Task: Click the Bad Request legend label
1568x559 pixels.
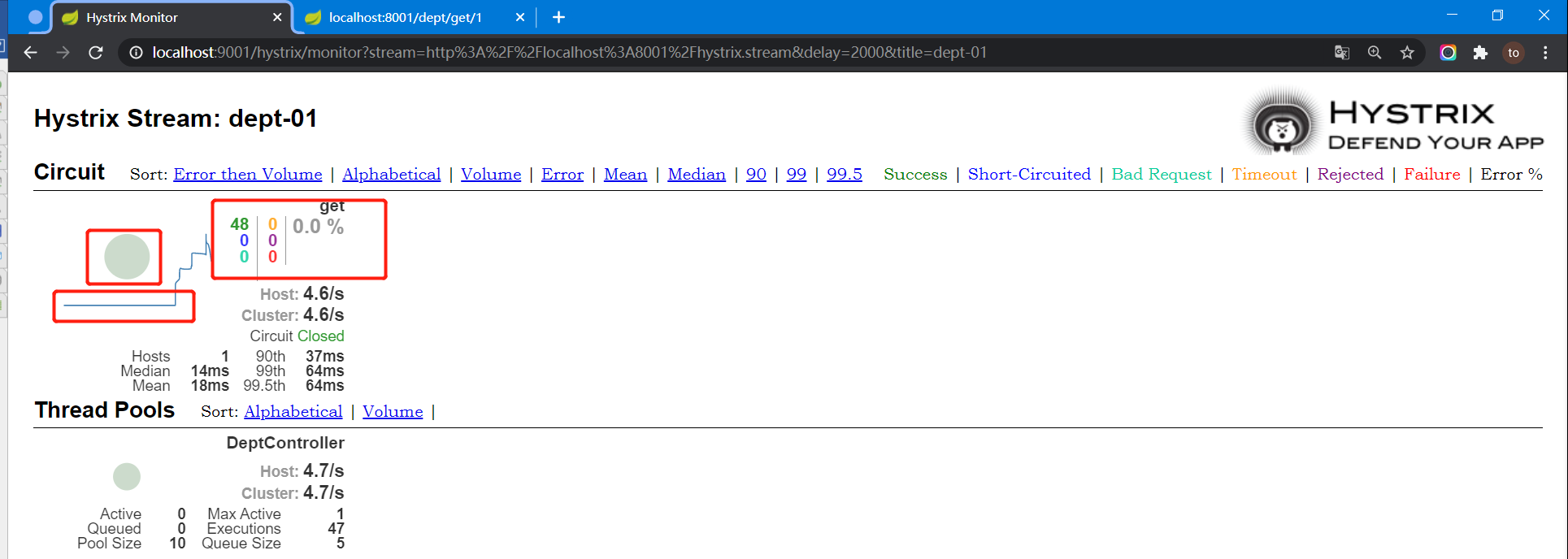Action: tap(1162, 174)
